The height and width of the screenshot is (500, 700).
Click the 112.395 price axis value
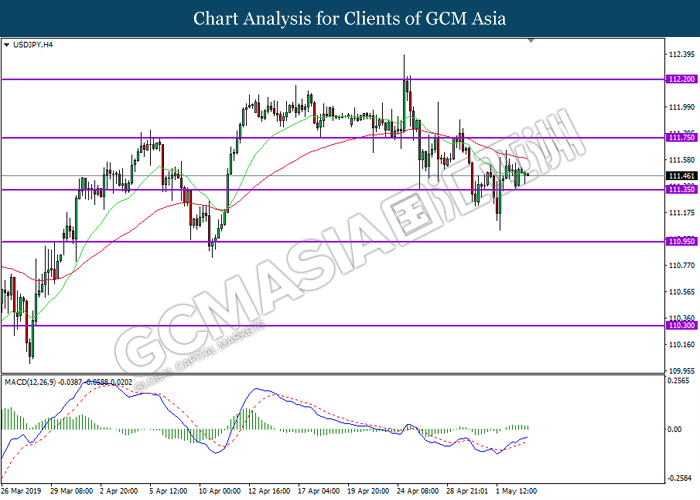point(682,54)
